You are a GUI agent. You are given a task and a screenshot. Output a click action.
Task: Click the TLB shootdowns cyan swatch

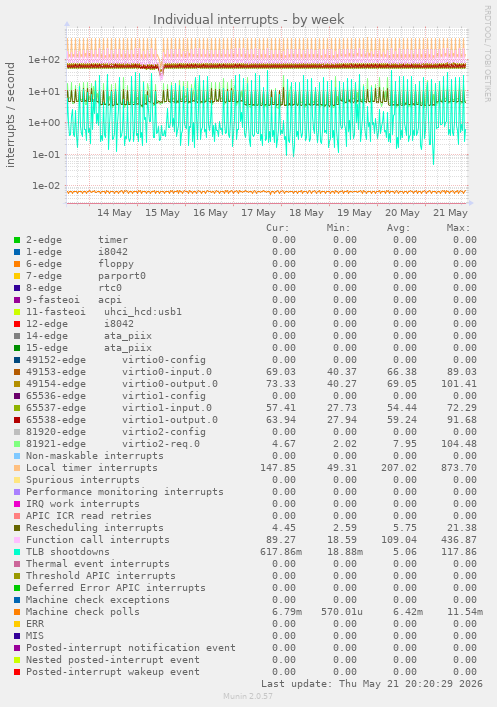[17, 552]
